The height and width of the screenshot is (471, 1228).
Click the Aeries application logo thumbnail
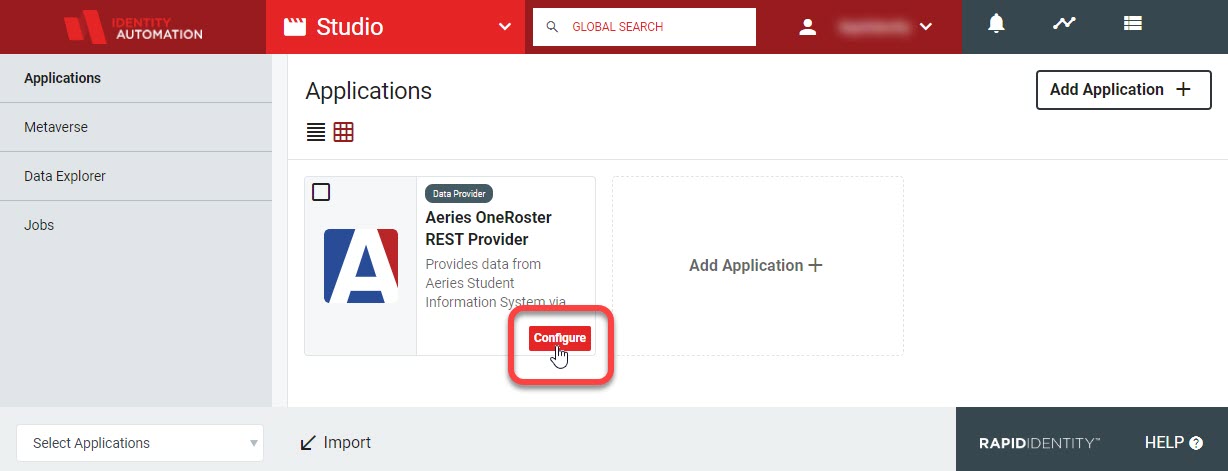click(x=361, y=266)
